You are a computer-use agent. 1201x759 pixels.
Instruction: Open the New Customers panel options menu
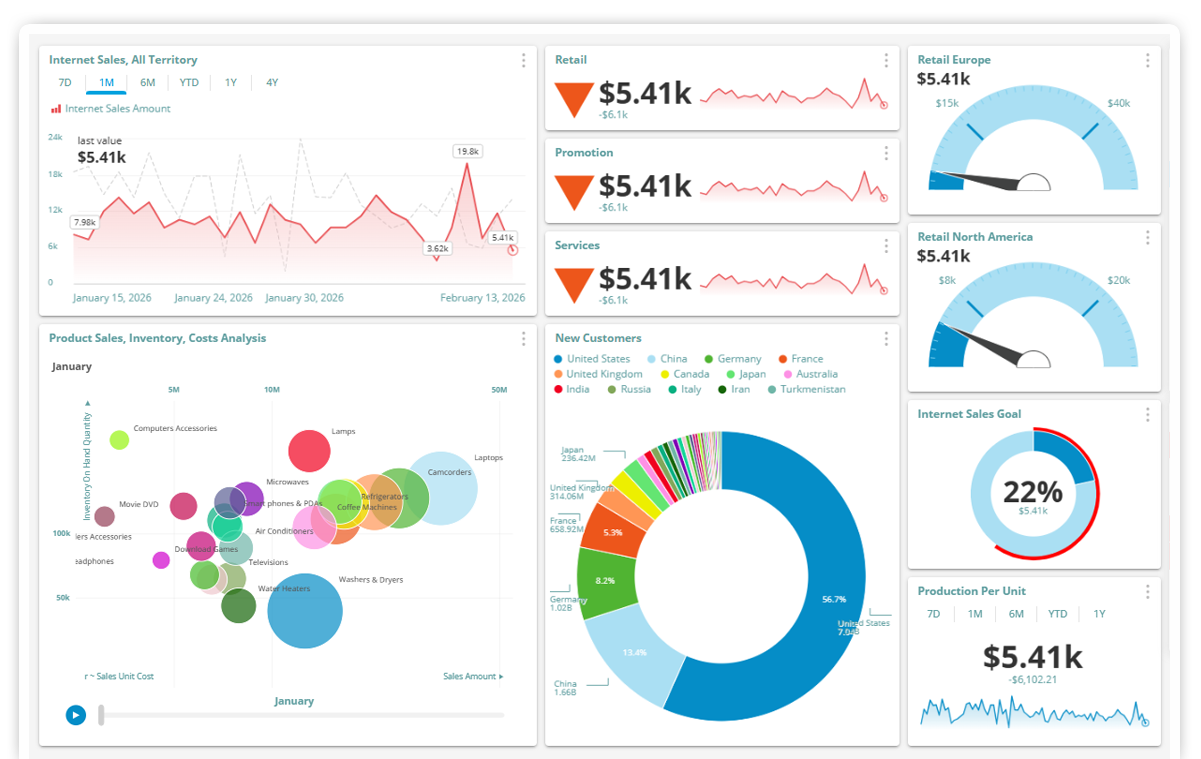(x=885, y=339)
